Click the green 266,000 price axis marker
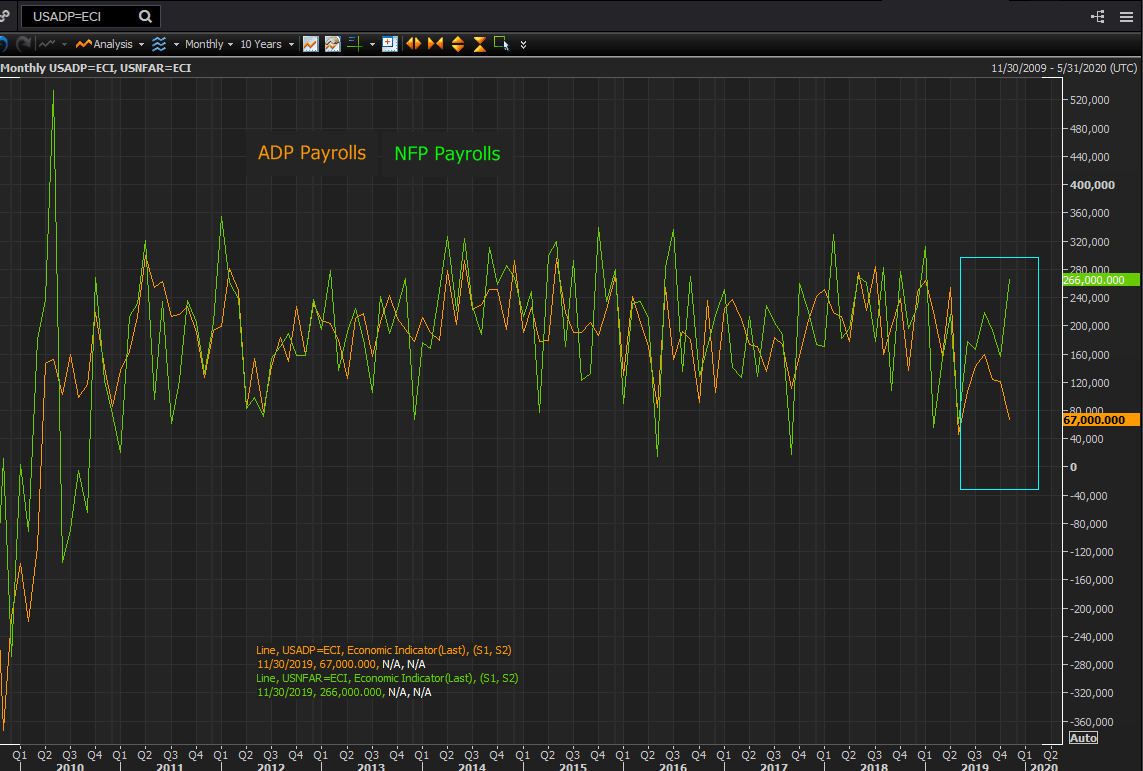This screenshot has height=771, width=1143. pos(1101,280)
